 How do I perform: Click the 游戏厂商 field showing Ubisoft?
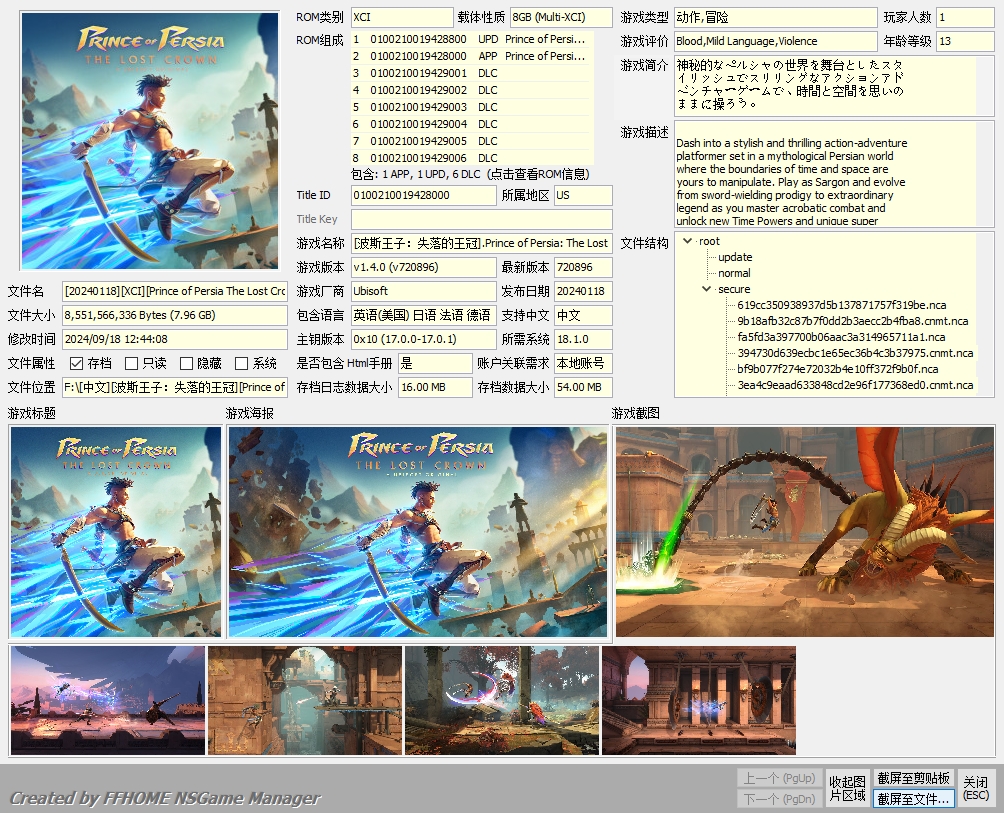423,291
